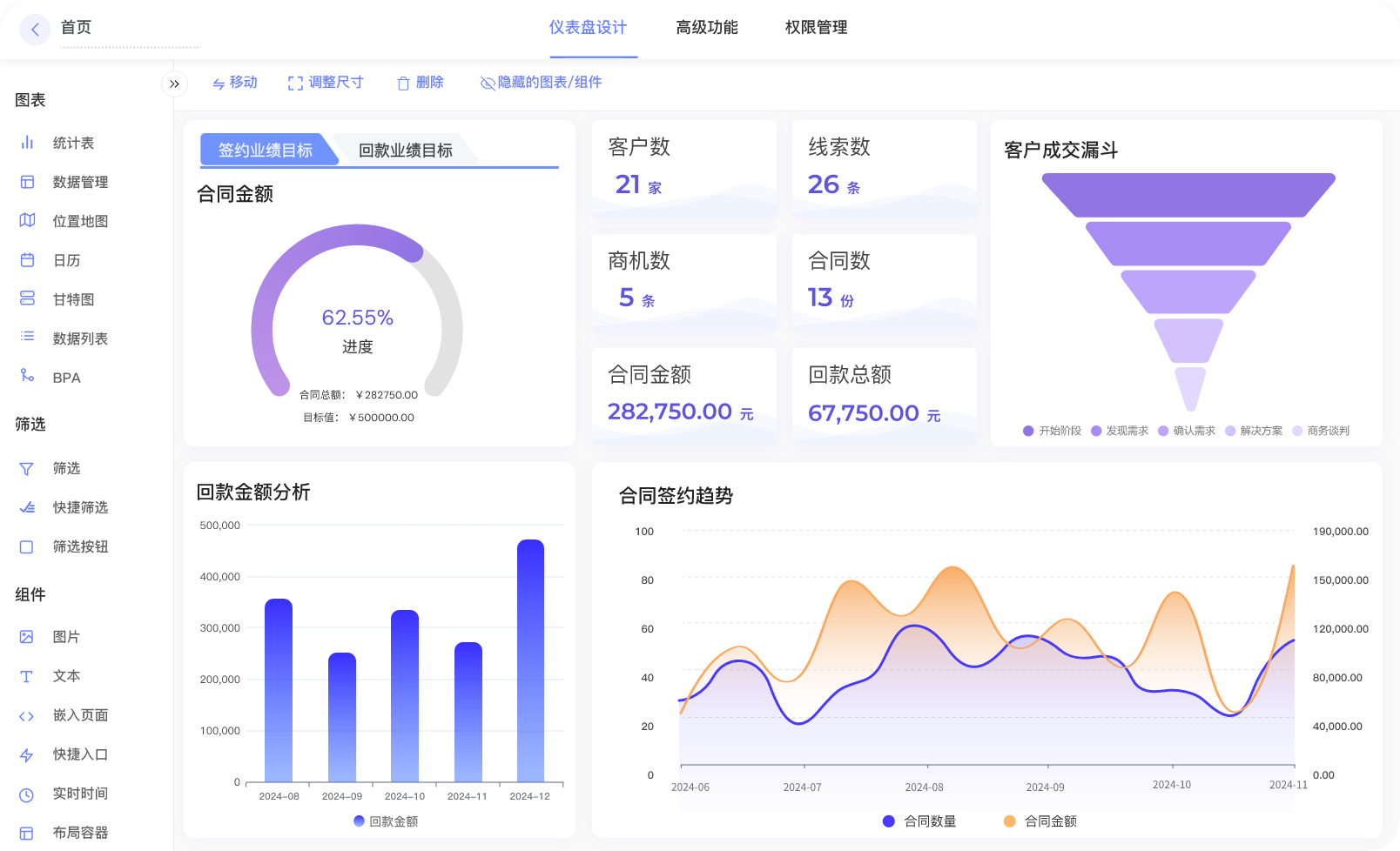This screenshot has width=1400, height=851.
Task: Switch to 仪表盘设计 tab
Action: coord(588,28)
